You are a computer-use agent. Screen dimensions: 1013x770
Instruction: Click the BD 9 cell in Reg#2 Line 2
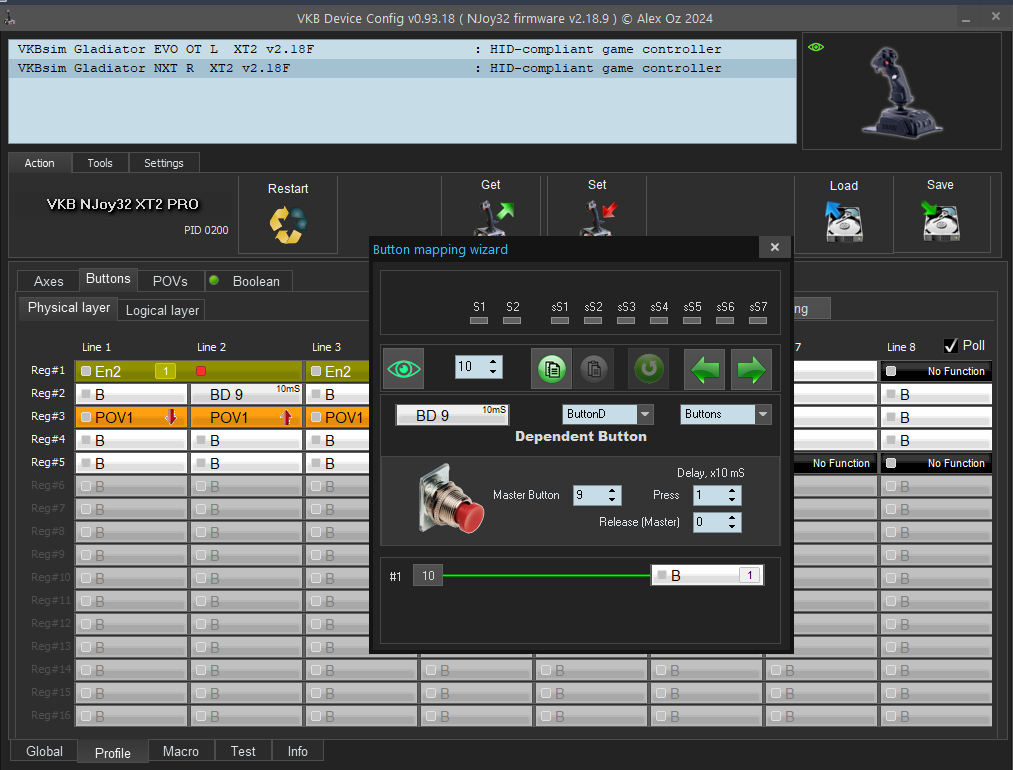[x=247, y=394]
